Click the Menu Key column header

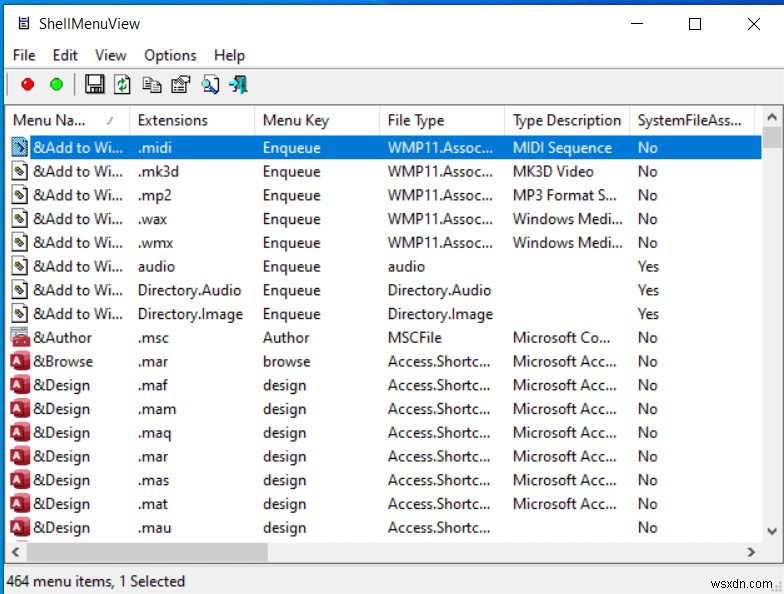[295, 120]
